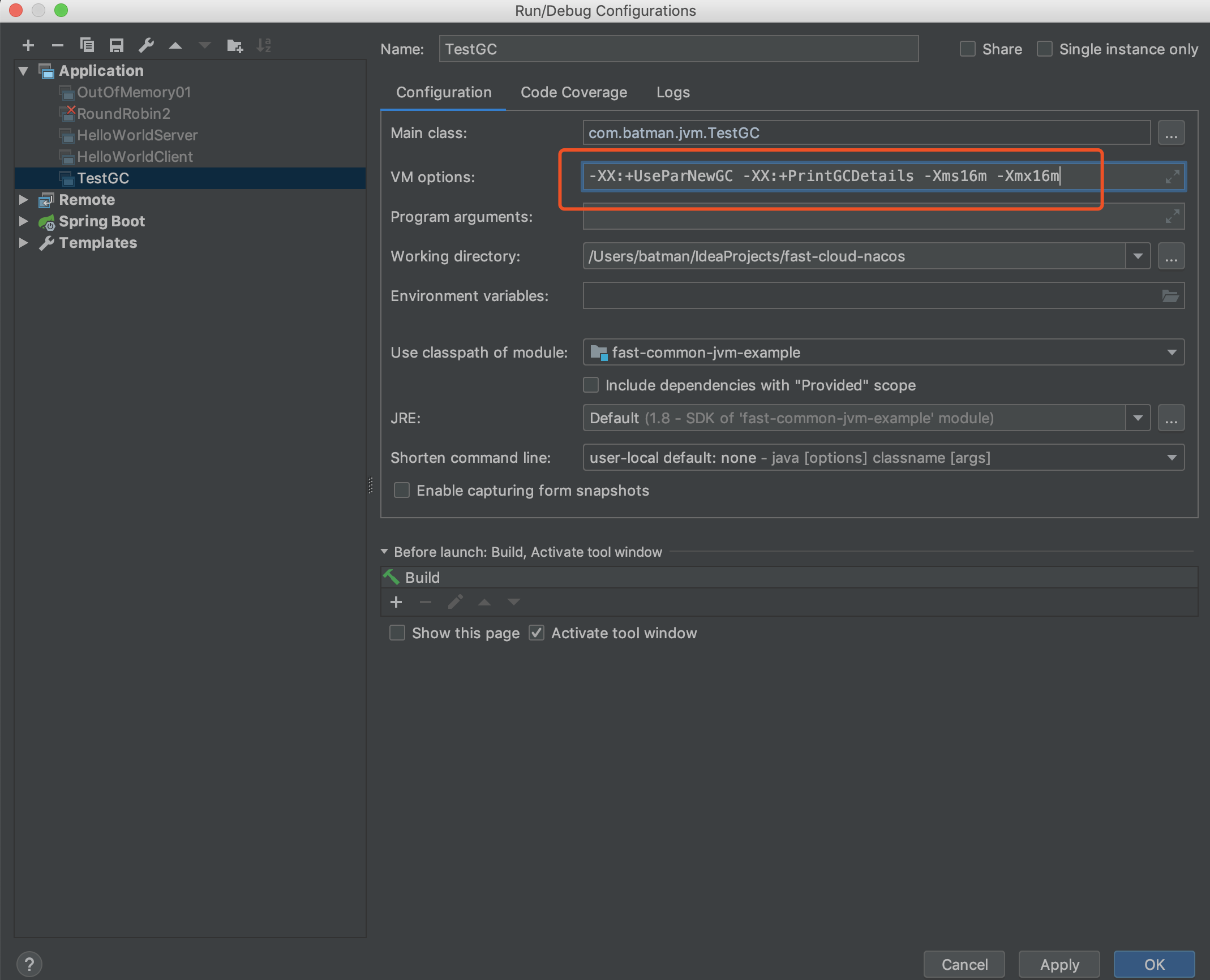The width and height of the screenshot is (1210, 980).
Task: Open the Environment variables browse folder icon
Action: coord(1170,296)
